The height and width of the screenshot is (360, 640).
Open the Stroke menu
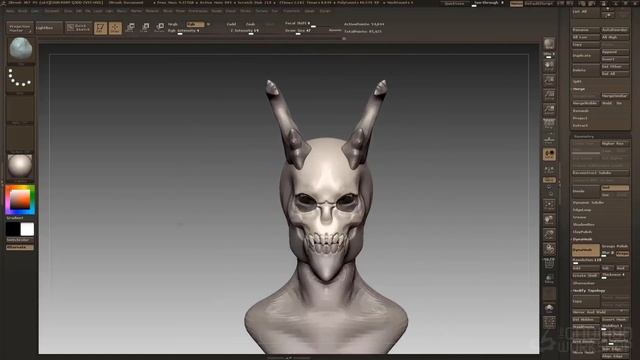tap(245, 11)
